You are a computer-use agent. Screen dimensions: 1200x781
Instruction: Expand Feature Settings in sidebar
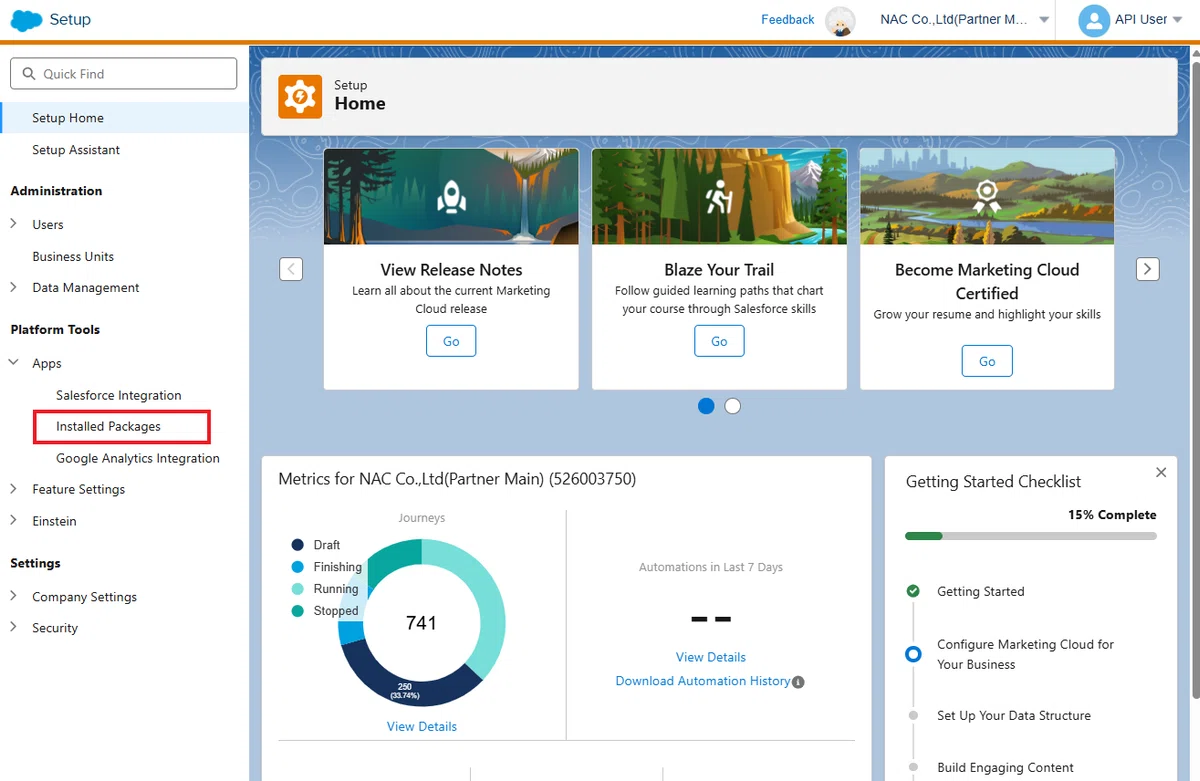point(14,489)
